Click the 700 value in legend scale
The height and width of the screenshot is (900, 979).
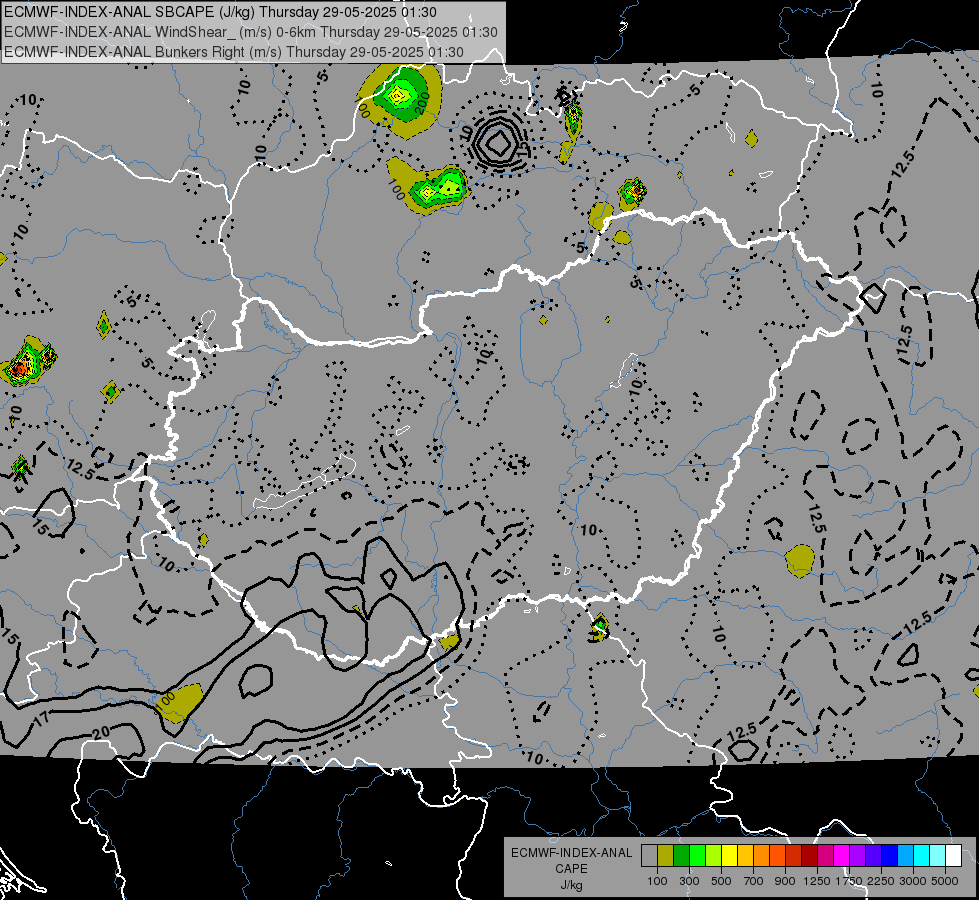pyautogui.click(x=754, y=881)
